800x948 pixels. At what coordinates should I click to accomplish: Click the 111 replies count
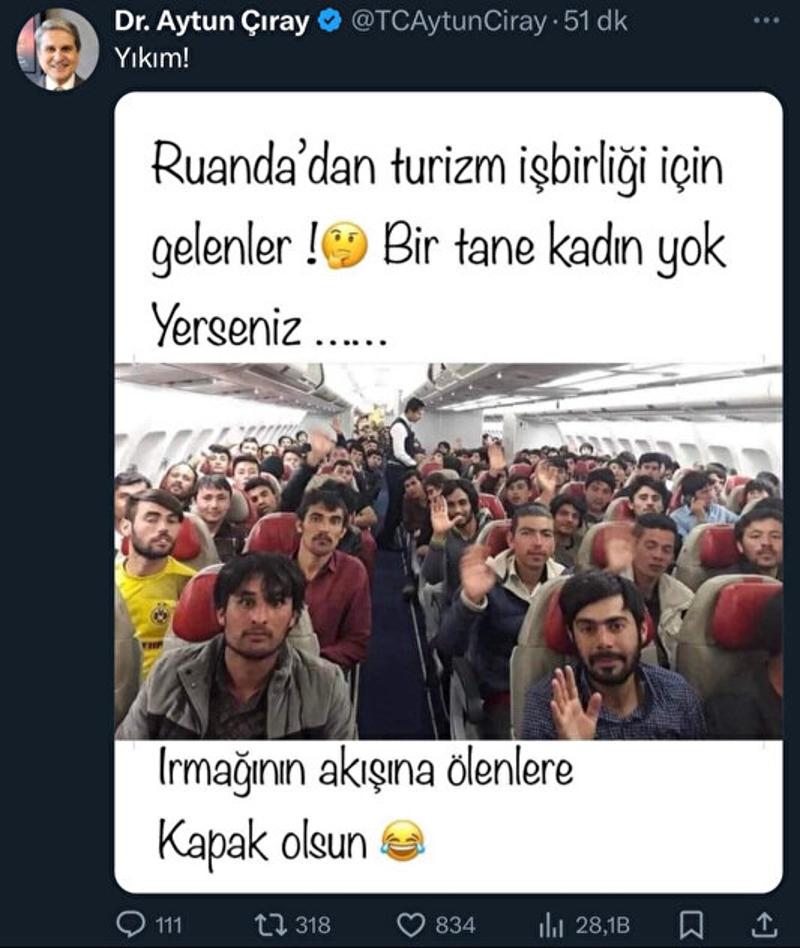point(169,925)
